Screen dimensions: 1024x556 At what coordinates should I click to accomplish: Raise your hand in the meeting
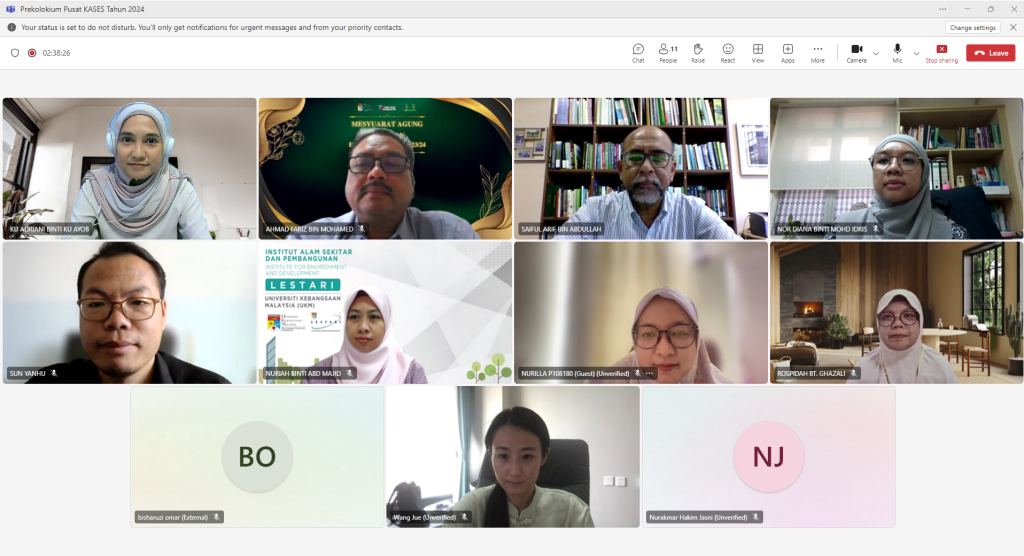coord(698,52)
